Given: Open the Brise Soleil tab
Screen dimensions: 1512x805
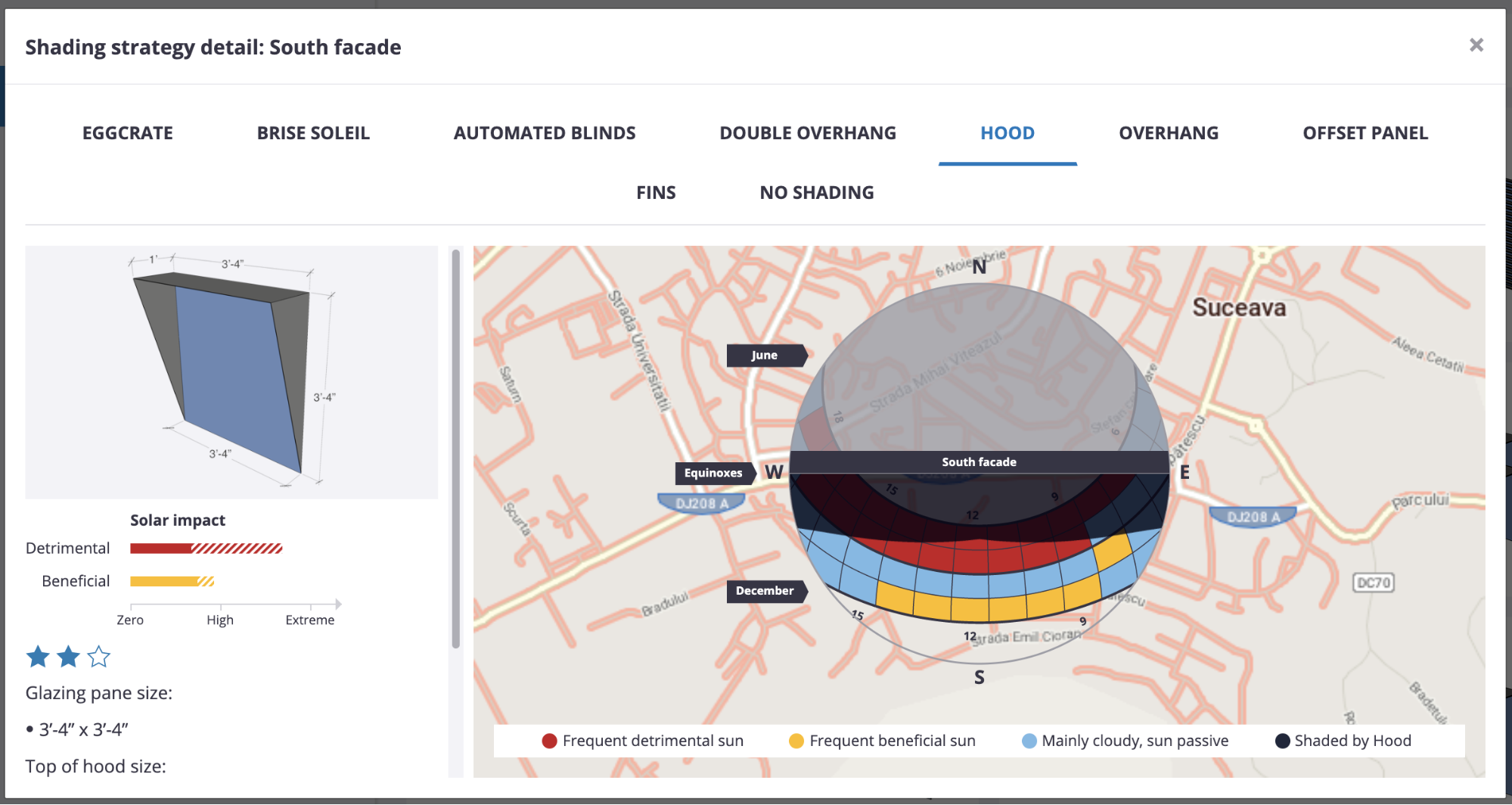Looking at the screenshot, I should 313,133.
